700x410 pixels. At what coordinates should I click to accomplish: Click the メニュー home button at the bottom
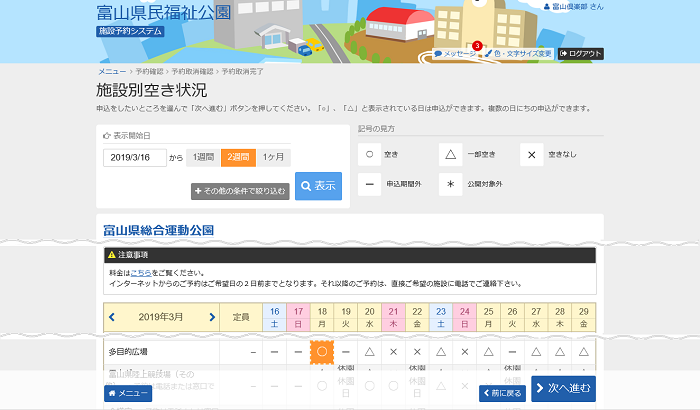click(128, 393)
